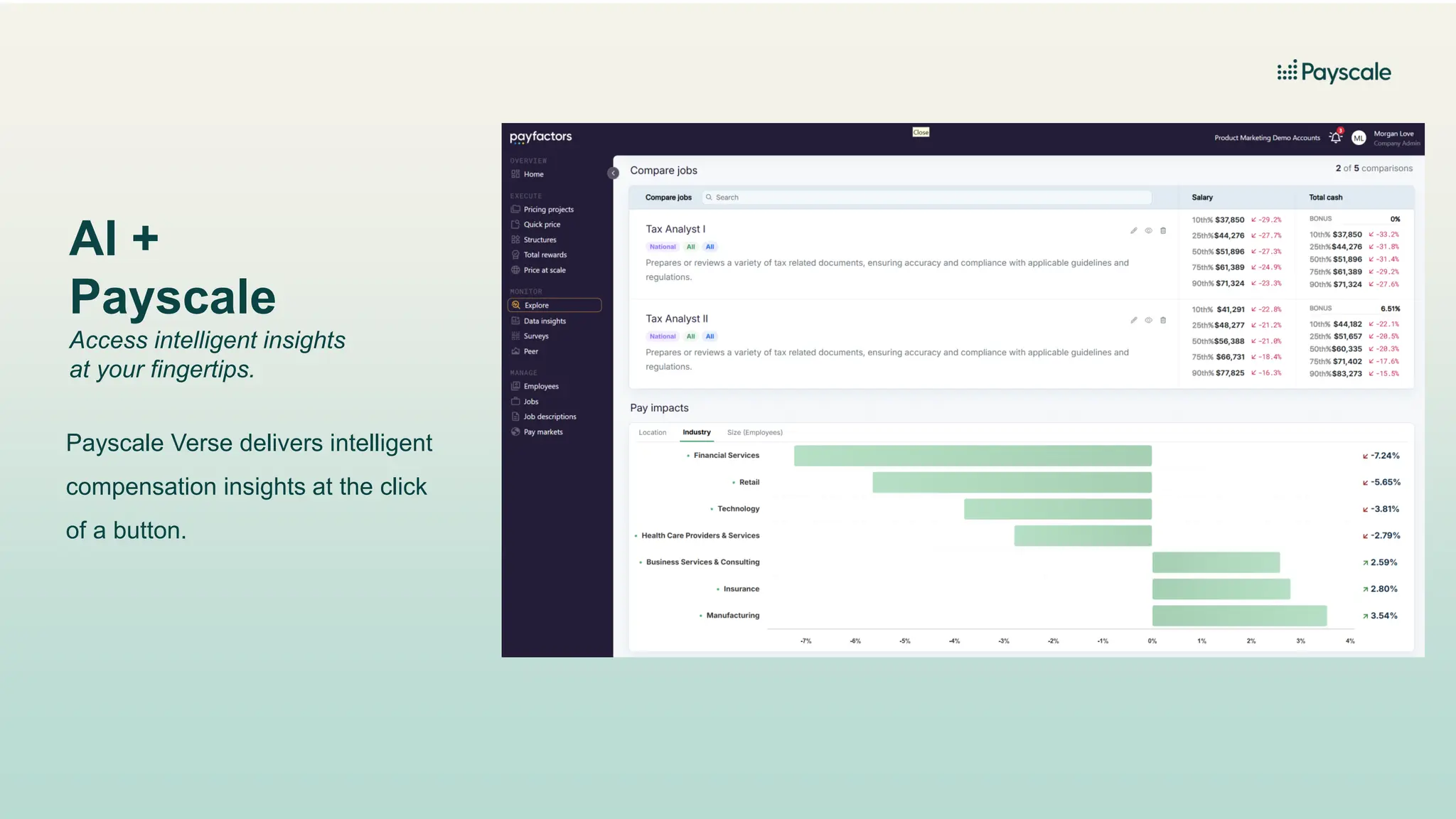Open the Tax Analyst I job title
Screen dimensions: 1456x819
(675, 229)
